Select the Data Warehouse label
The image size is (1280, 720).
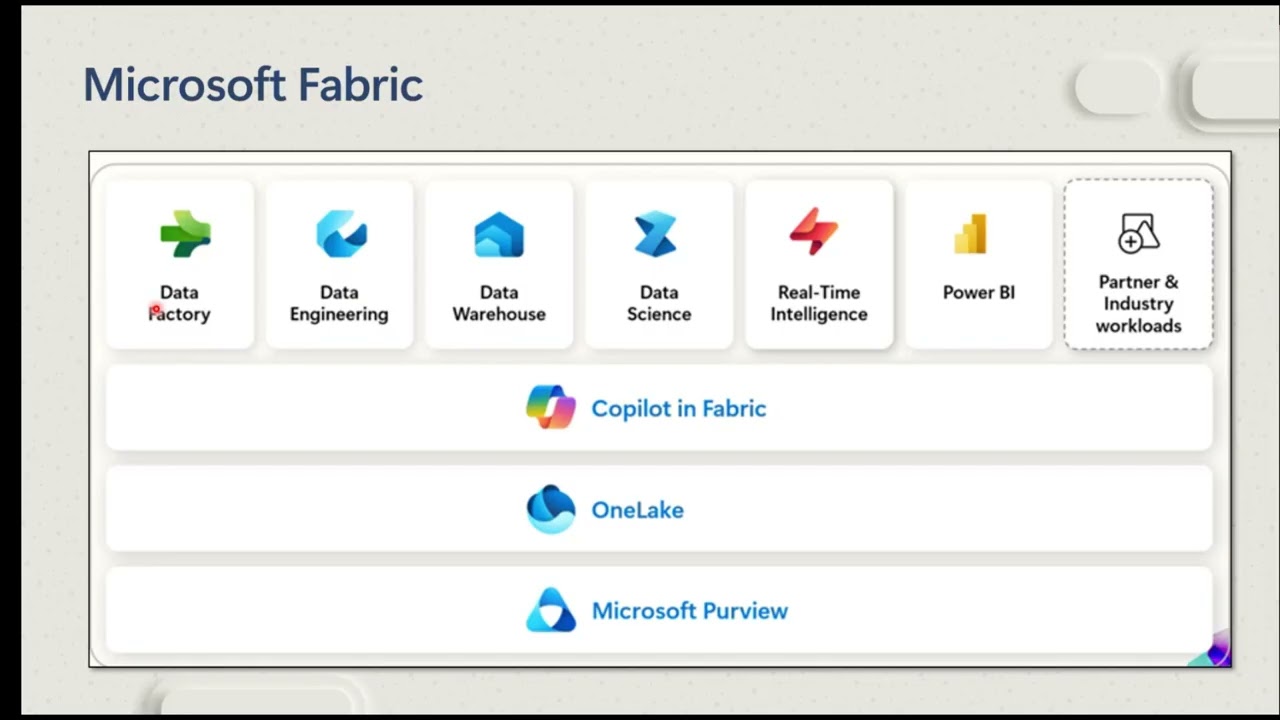pyautogui.click(x=499, y=303)
